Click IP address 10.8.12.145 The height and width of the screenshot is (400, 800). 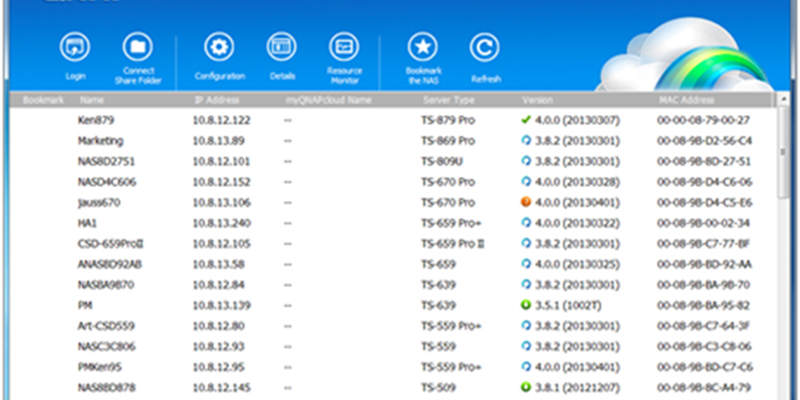pyautogui.click(x=221, y=388)
